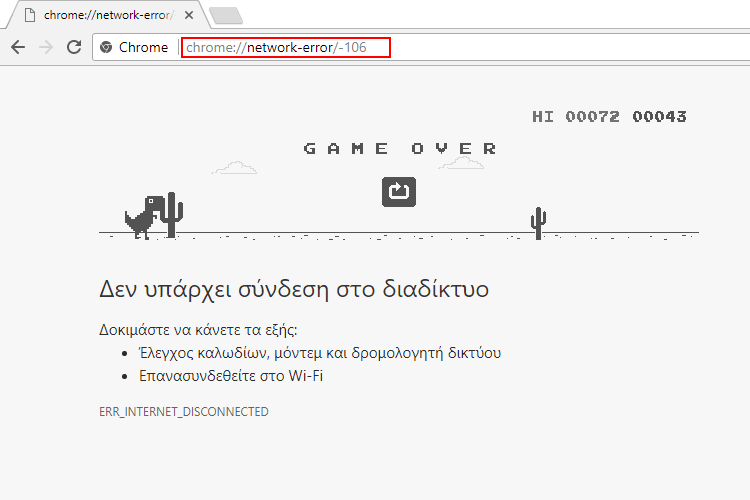Click the Chrome label in address bar
The width and height of the screenshot is (750, 500).
143,47
